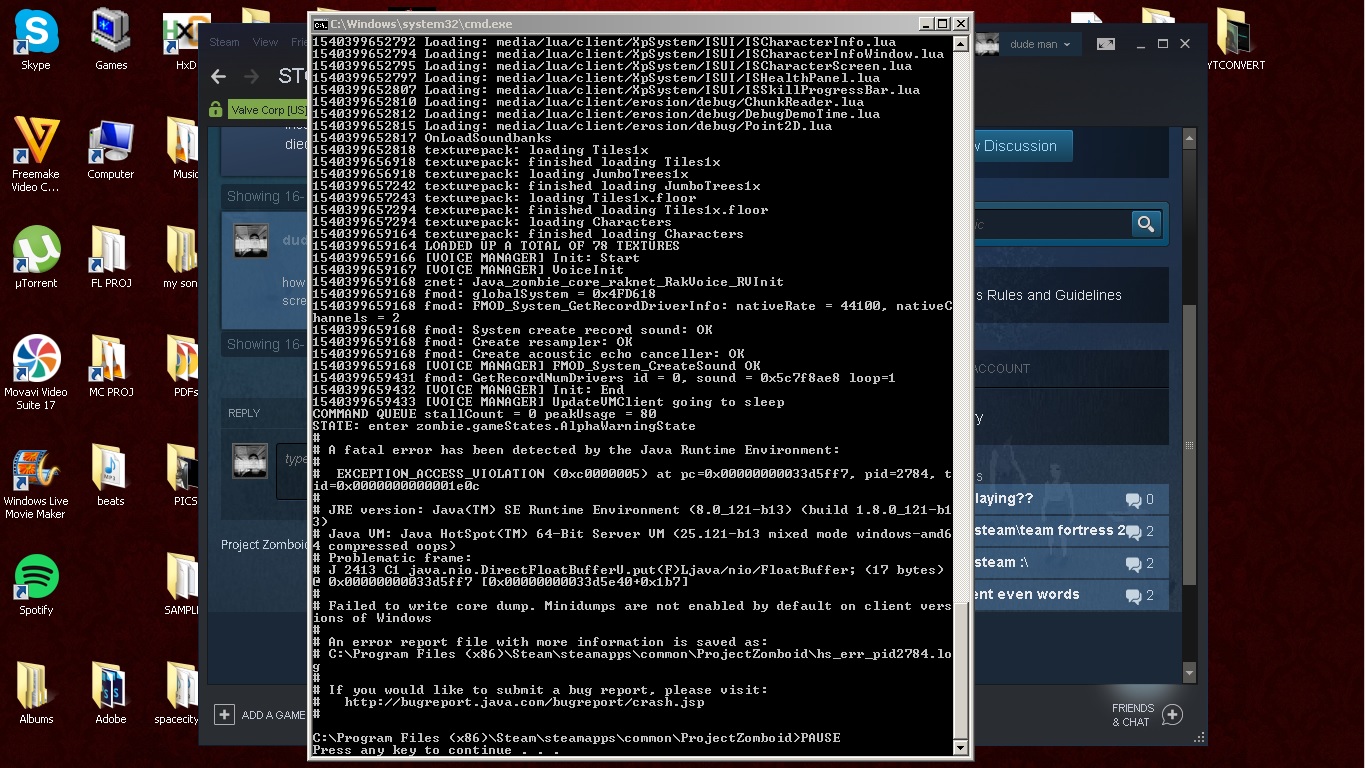The width and height of the screenshot is (1366, 768).
Task: Click the down arrow of cmd scrollbar
Action: [x=960, y=748]
